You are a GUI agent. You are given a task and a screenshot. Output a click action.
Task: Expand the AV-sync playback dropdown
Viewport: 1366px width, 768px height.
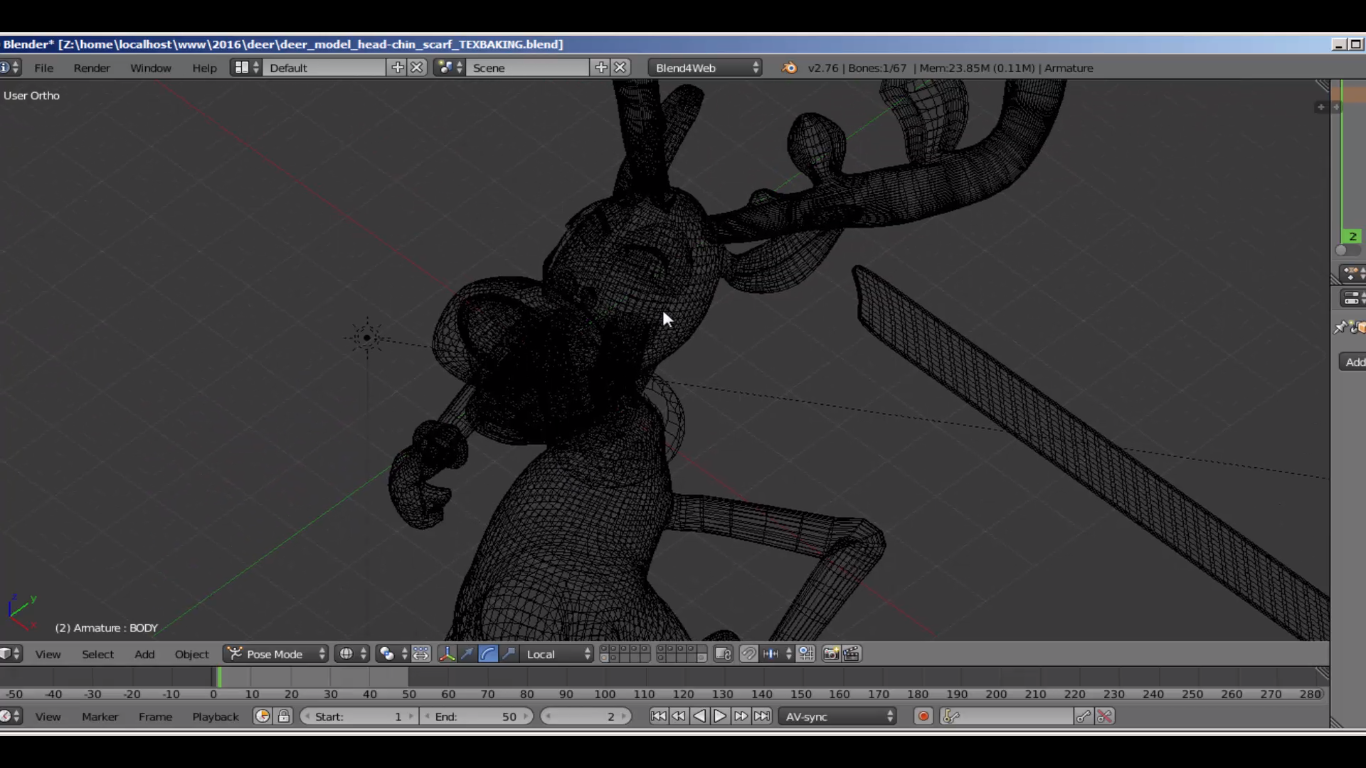click(838, 717)
